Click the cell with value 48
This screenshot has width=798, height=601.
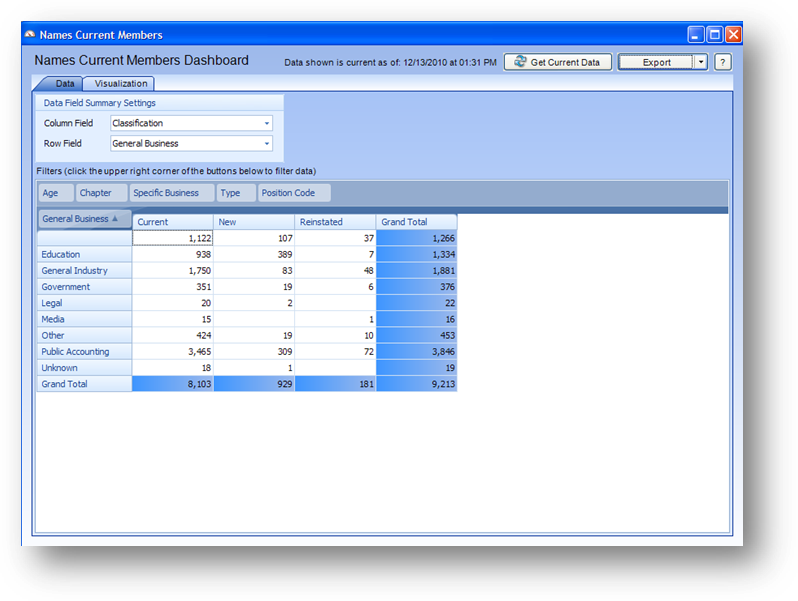click(335, 271)
